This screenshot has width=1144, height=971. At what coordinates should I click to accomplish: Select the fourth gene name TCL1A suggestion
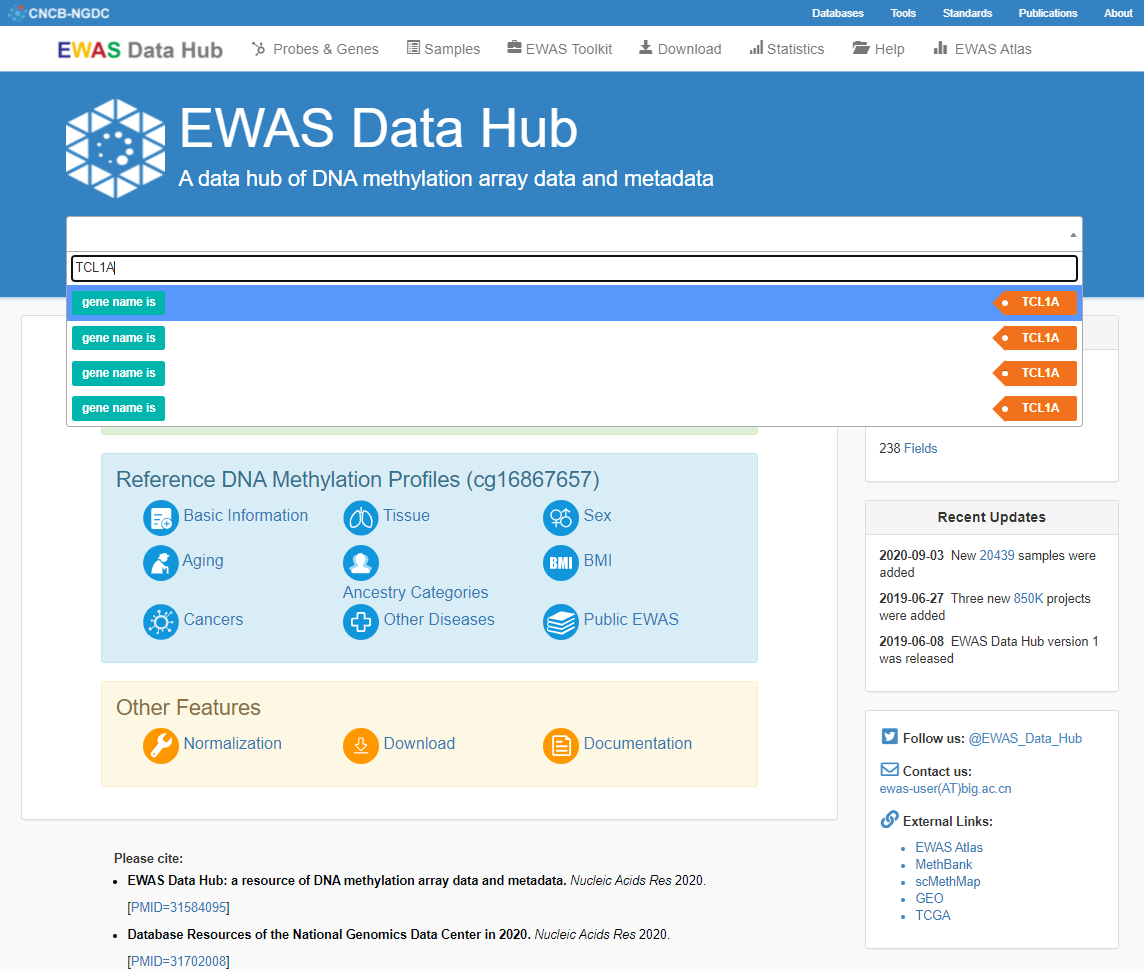pyautogui.click(x=574, y=408)
